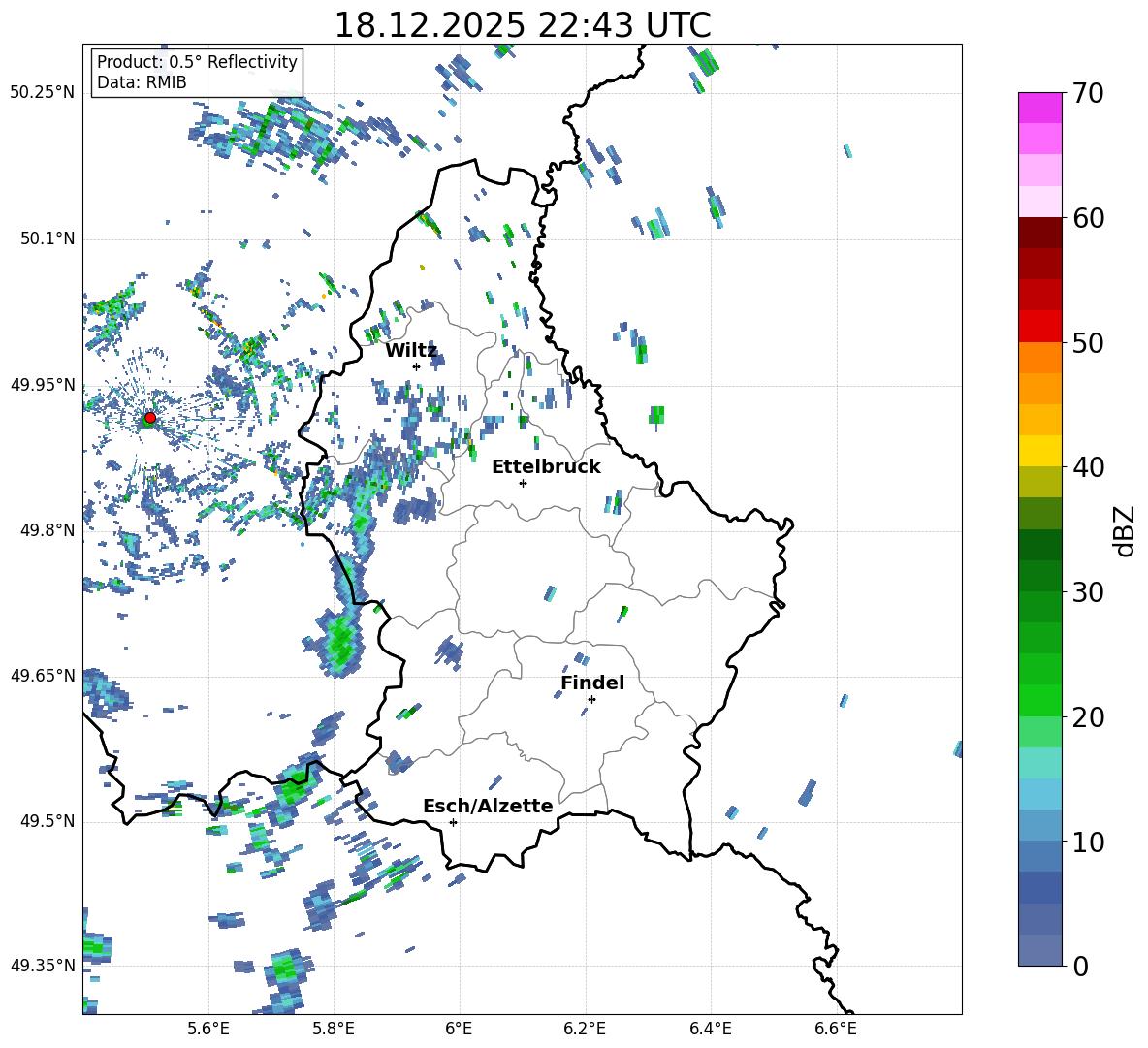Click the red radar site marker
1148x1048 pixels.
[149, 418]
